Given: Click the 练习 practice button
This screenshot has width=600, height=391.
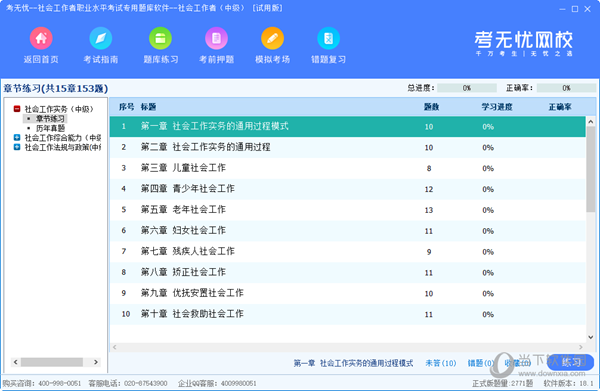Looking at the screenshot, I should click(571, 362).
